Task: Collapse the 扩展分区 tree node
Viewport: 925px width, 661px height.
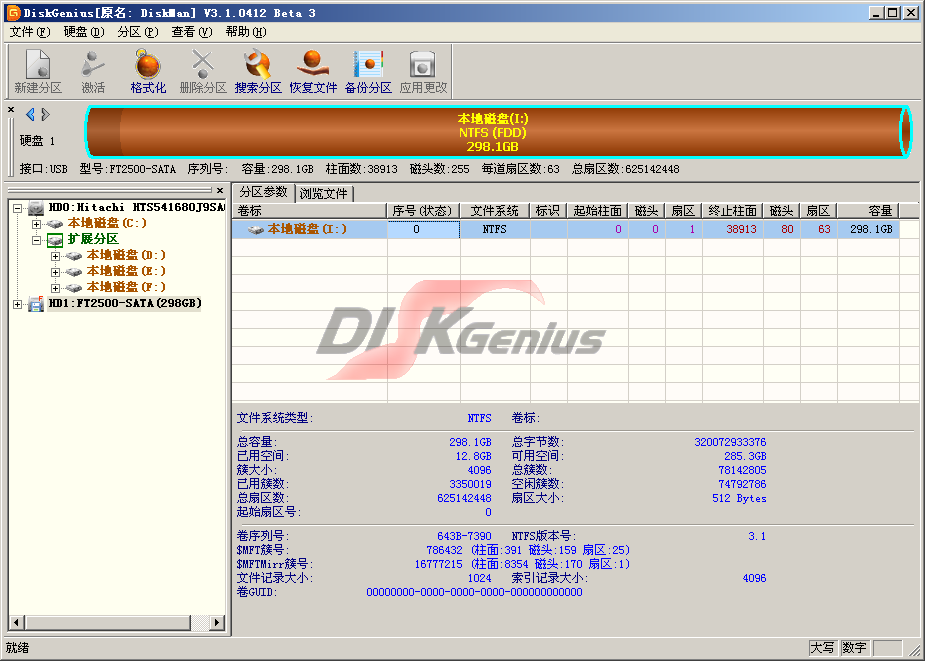Action: 37,240
